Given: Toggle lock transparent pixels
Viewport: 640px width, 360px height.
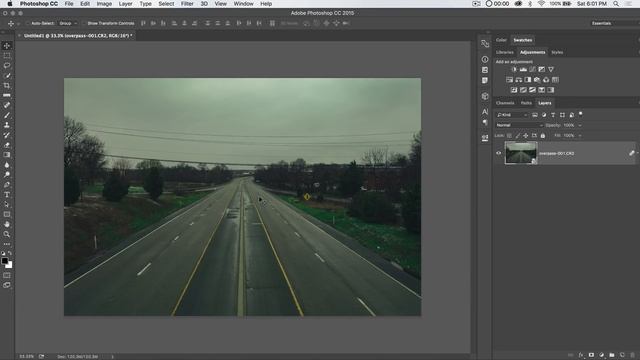Looking at the screenshot, I should coord(509,136).
